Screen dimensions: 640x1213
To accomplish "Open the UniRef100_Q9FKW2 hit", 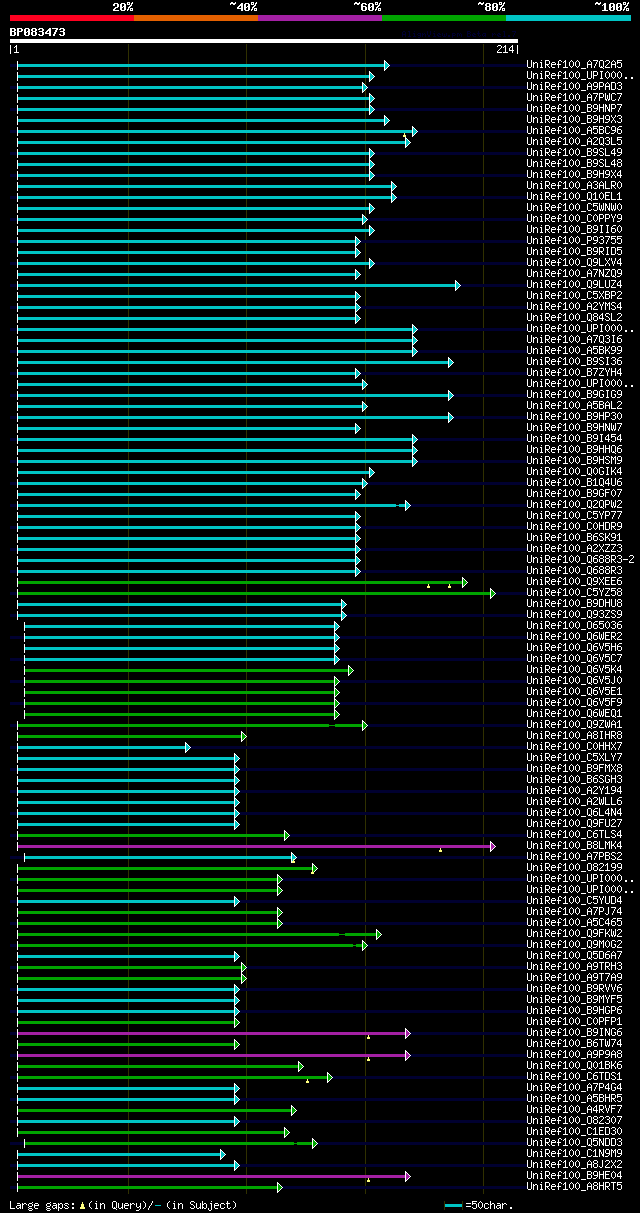I will [x=576, y=934].
